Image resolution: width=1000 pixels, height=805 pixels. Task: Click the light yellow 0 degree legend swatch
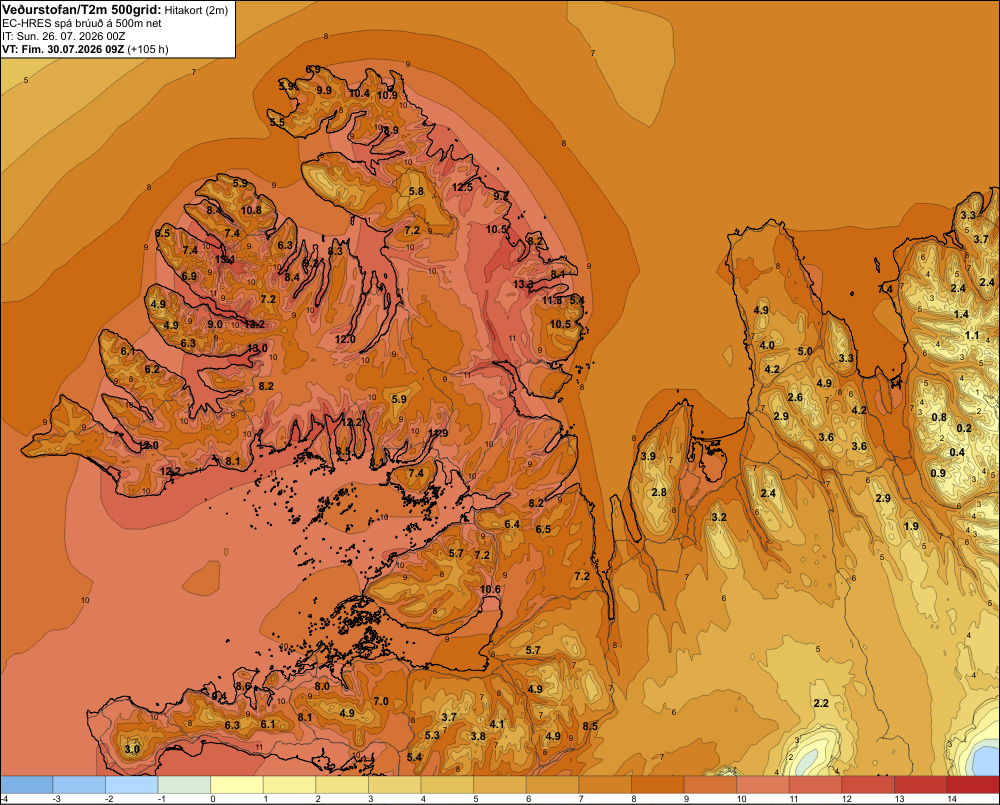(x=237, y=784)
